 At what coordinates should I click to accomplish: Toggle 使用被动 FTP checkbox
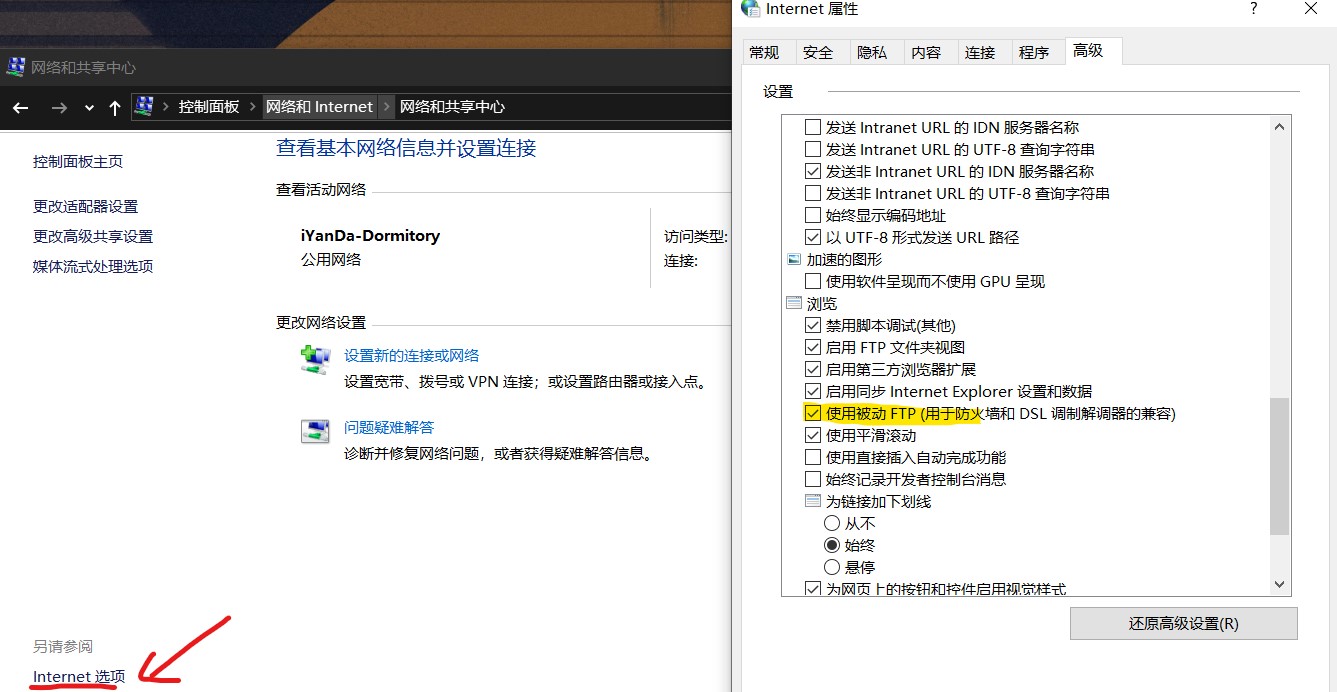pyautogui.click(x=813, y=413)
